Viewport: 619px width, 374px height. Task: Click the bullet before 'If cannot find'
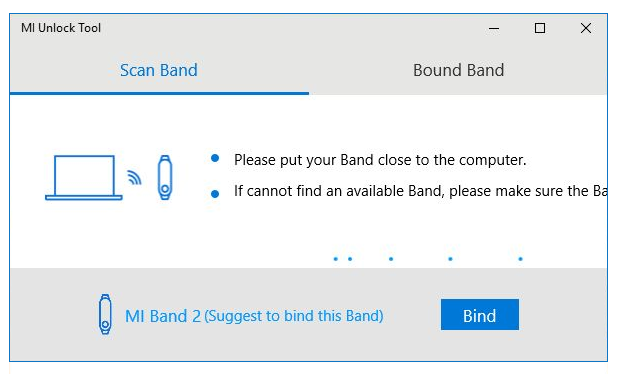pyautogui.click(x=215, y=194)
